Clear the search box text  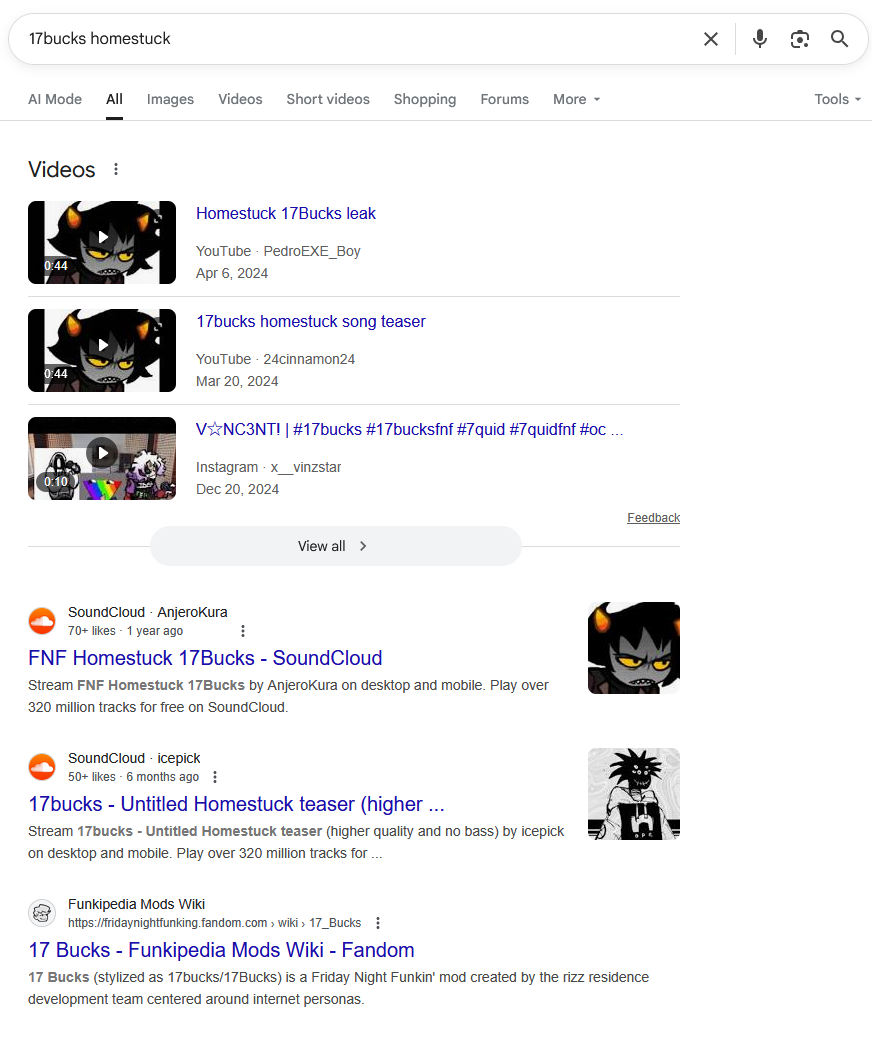click(x=711, y=39)
